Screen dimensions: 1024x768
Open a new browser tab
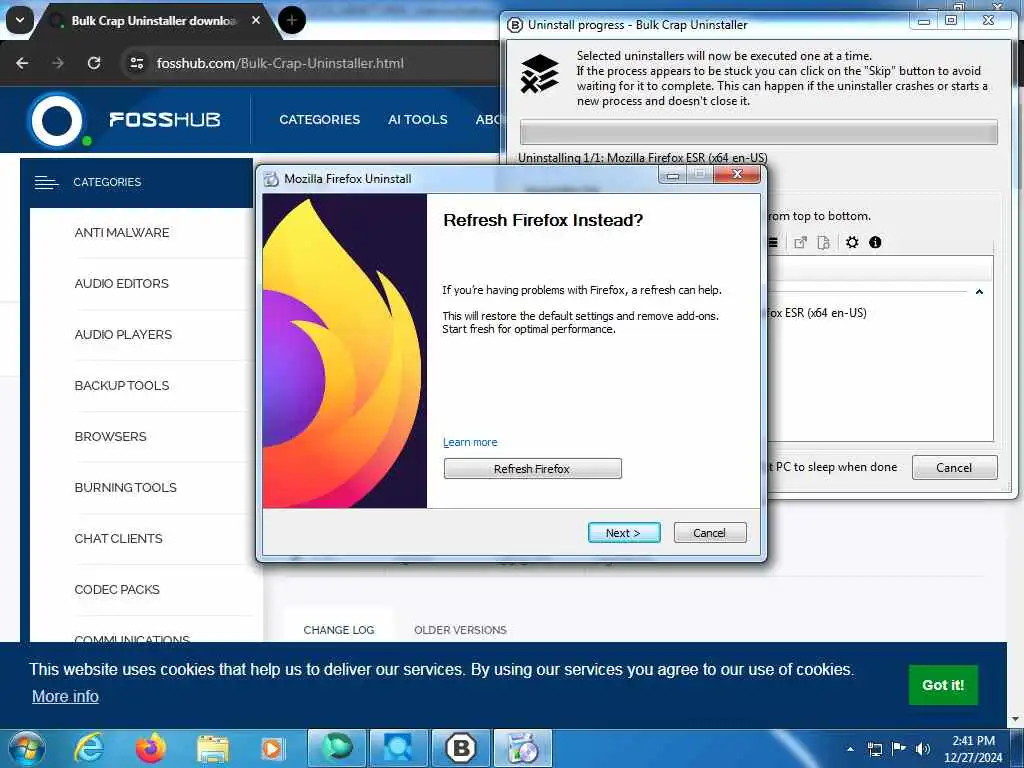click(x=291, y=20)
